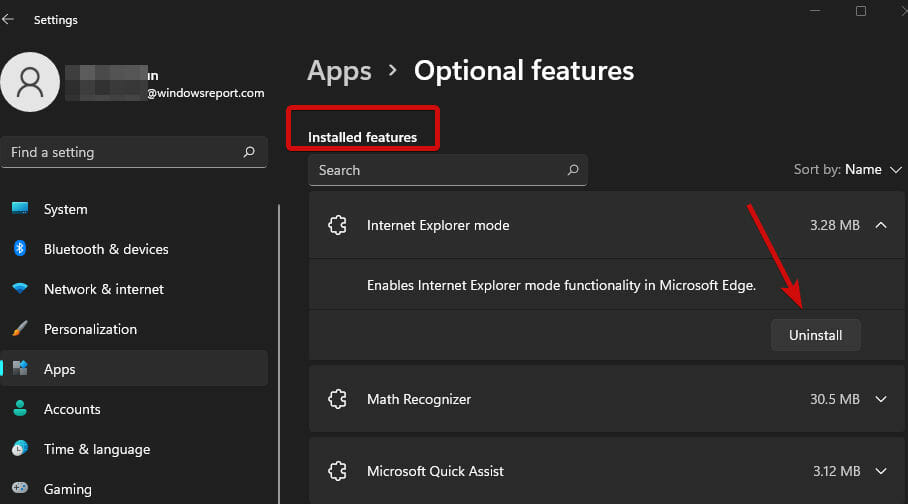Click the Accounts person icon
Screen dimensions: 908x504
pyautogui.click(x=20, y=408)
